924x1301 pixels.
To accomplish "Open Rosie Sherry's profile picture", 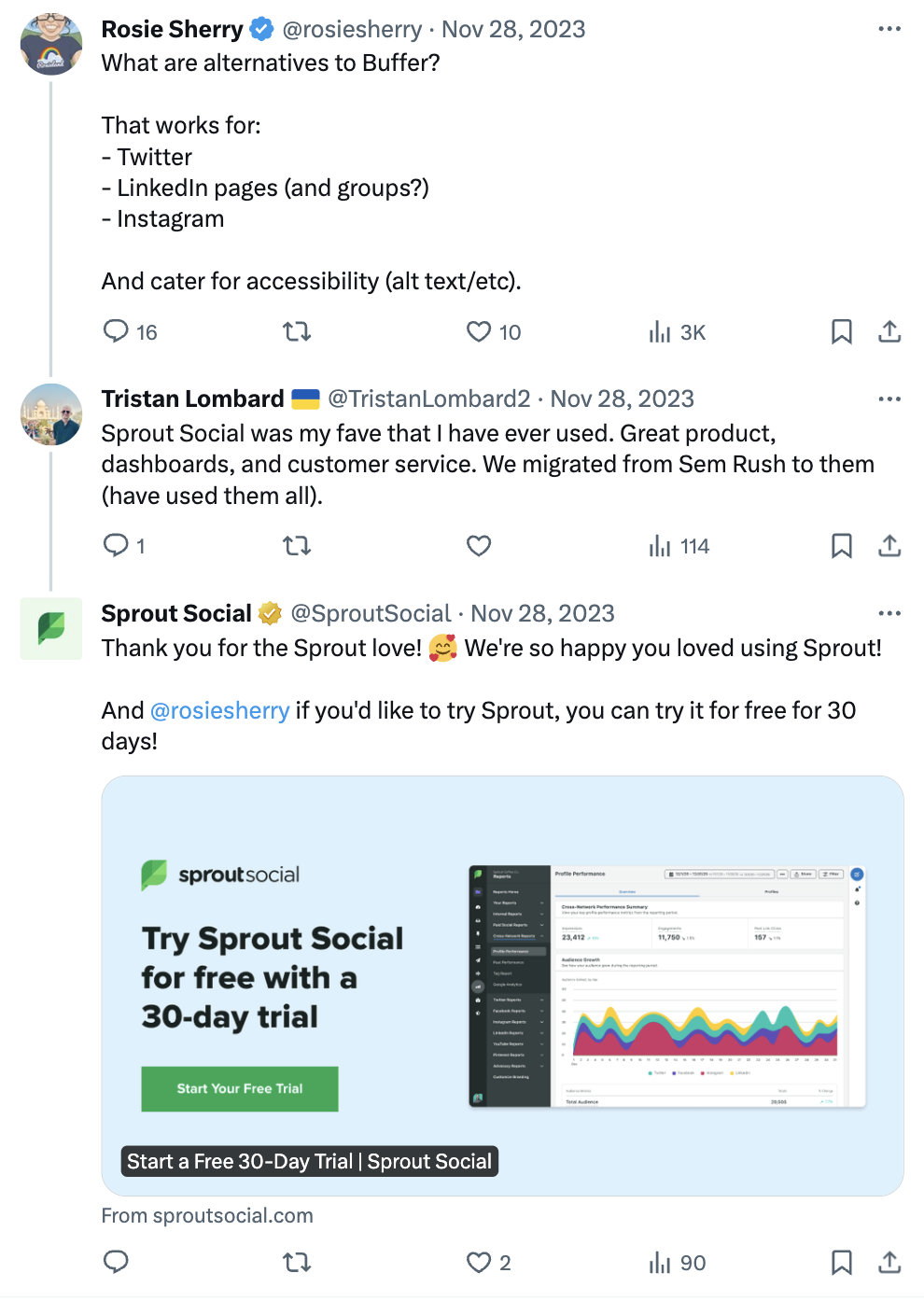I will (x=51, y=44).
